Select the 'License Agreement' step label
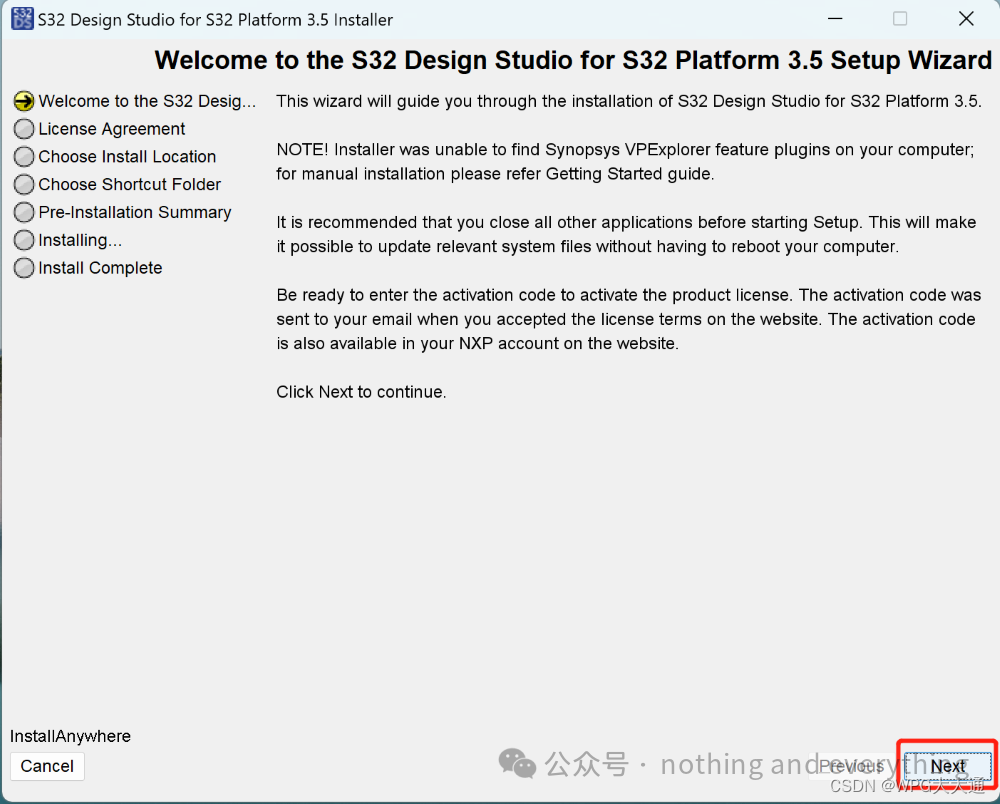Screen dimensions: 1000x804 [112, 129]
